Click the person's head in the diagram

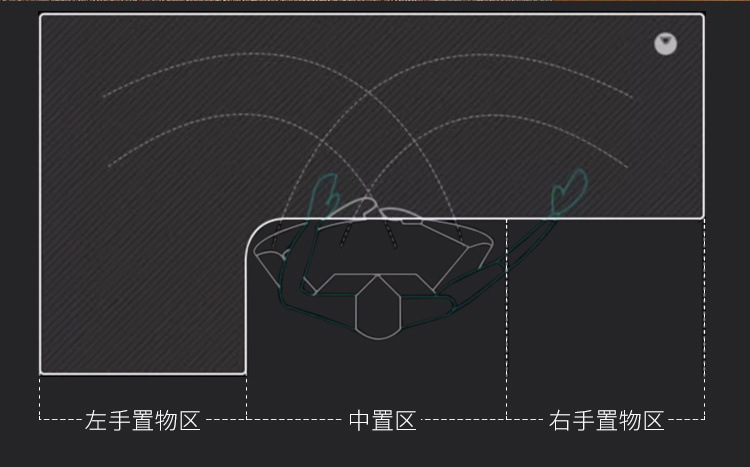[x=378, y=307]
